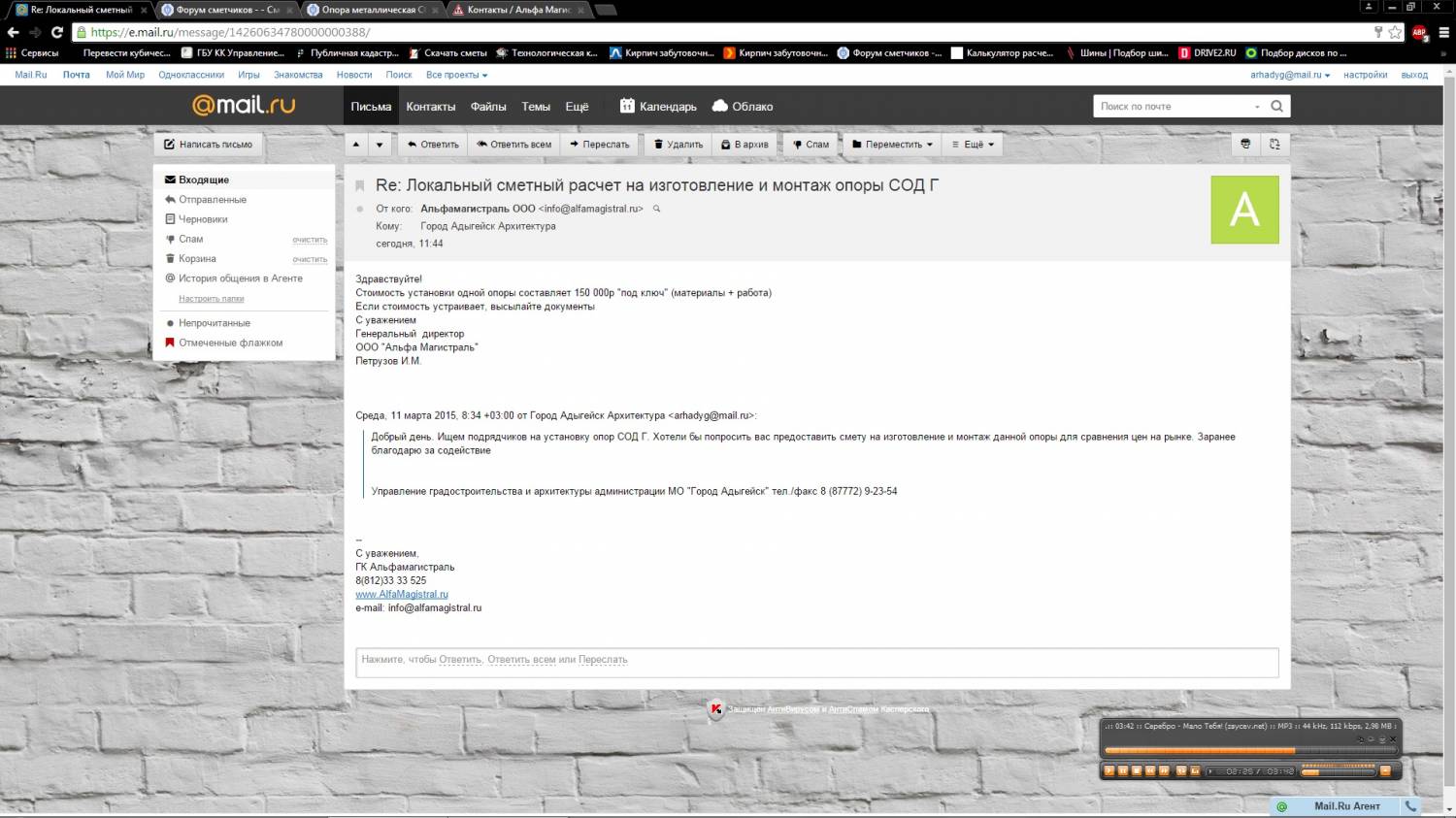Click the Написать письмо compose button
The image size is (1456, 818).
pyautogui.click(x=208, y=145)
